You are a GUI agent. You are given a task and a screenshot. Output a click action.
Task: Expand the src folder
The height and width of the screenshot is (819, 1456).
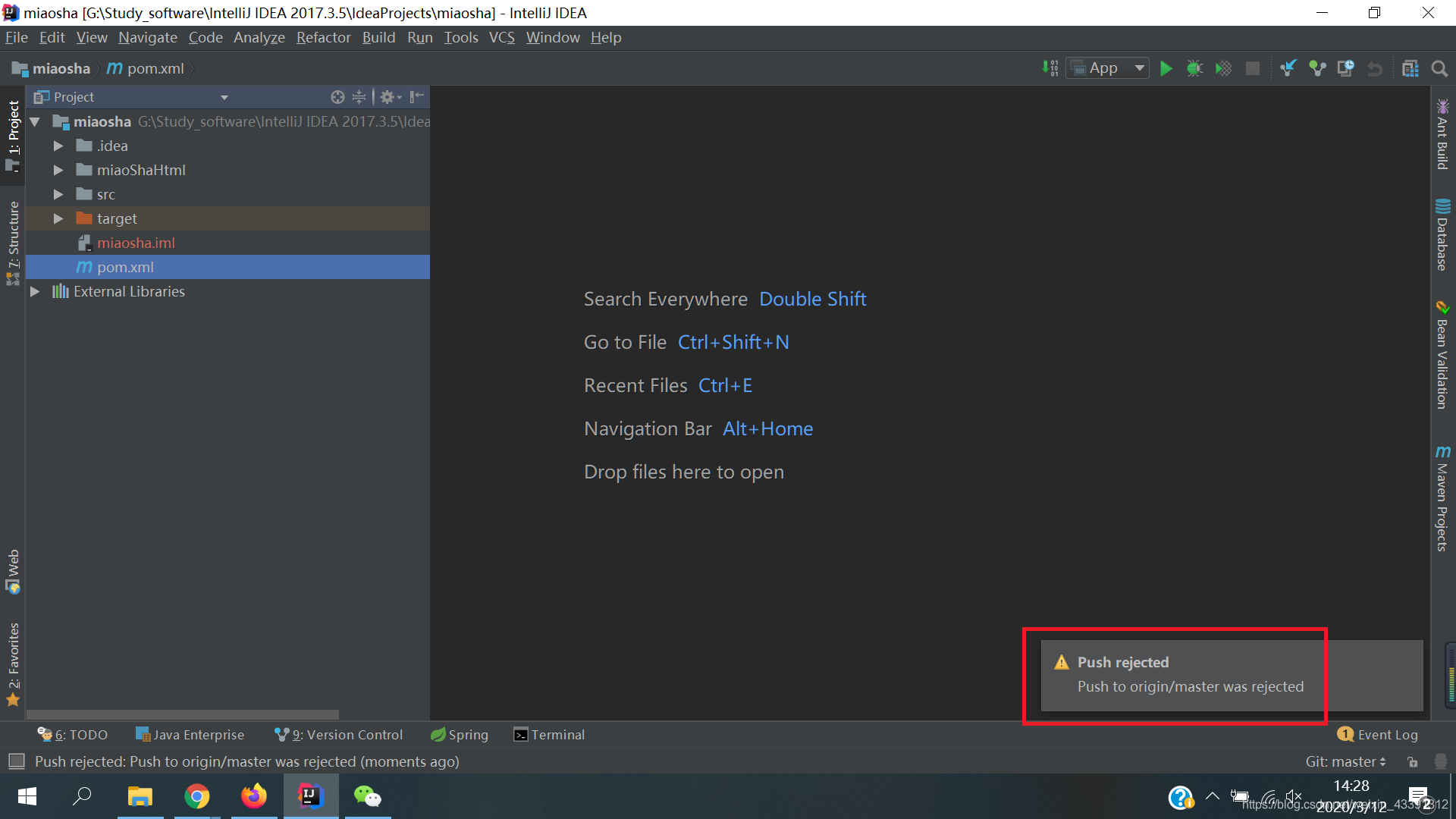tap(58, 194)
